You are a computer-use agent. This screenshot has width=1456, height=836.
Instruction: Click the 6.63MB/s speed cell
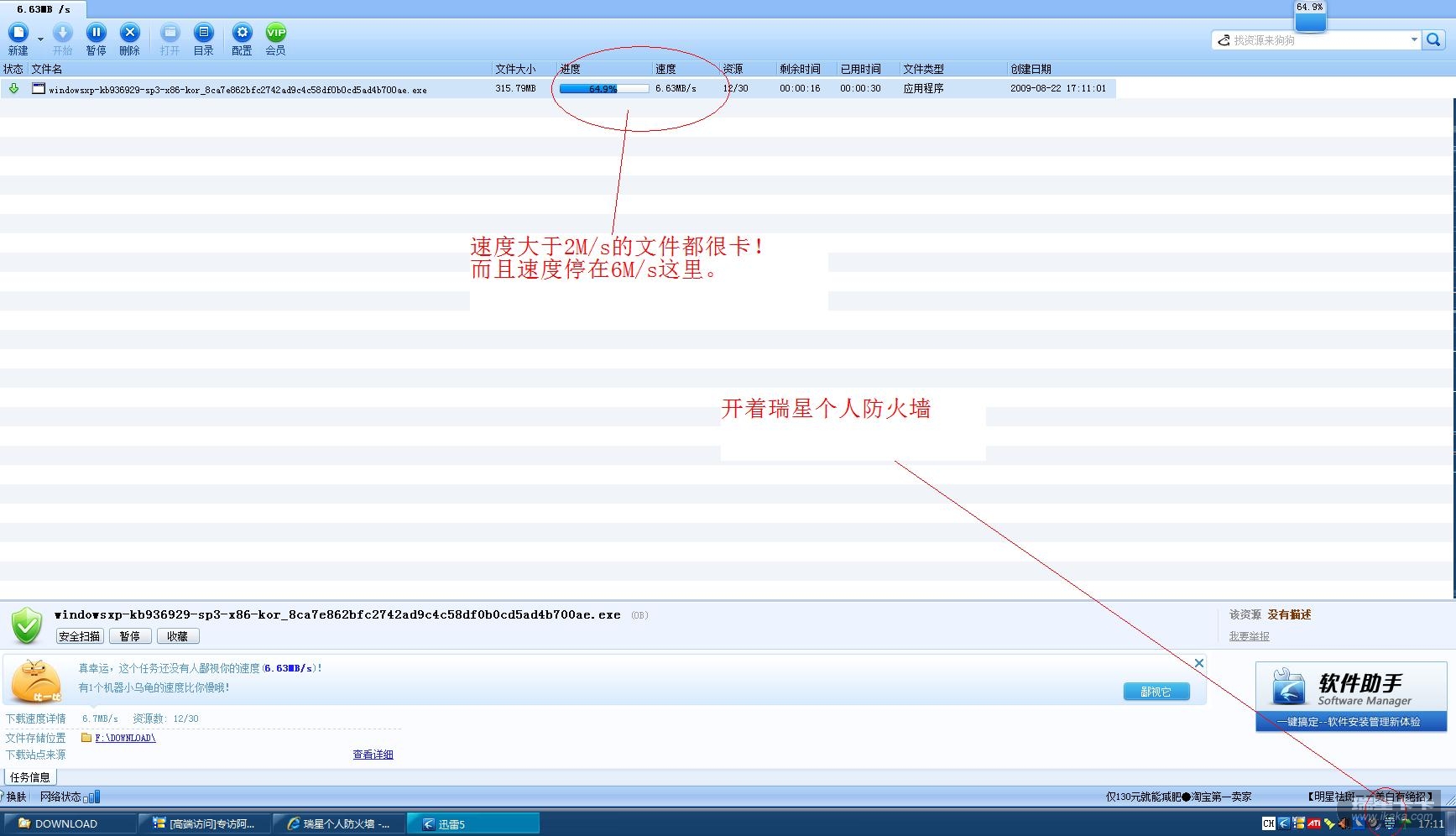(x=676, y=88)
